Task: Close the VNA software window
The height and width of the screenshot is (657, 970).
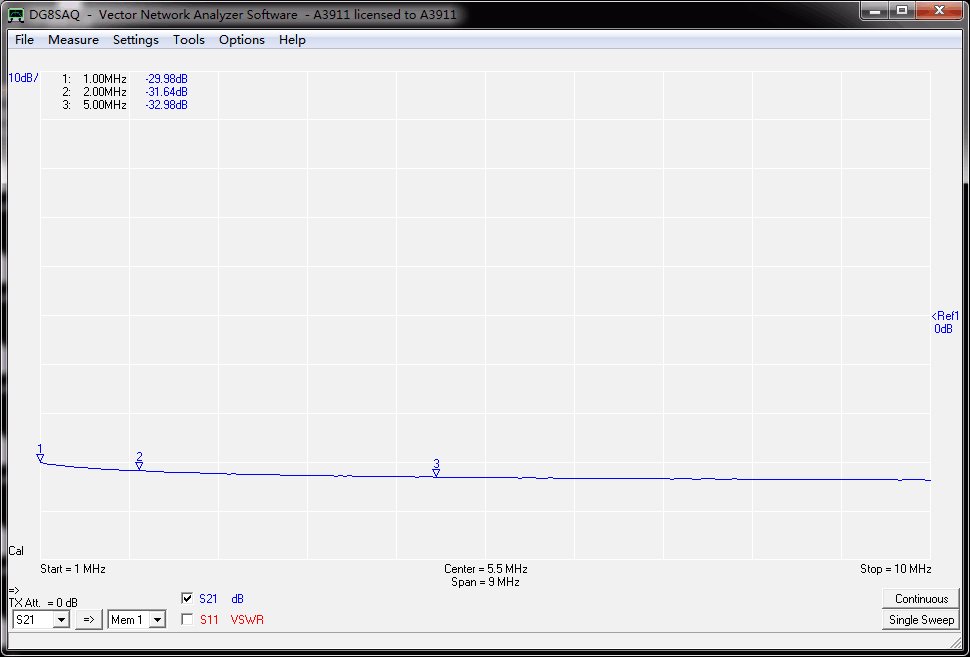Action: point(939,11)
